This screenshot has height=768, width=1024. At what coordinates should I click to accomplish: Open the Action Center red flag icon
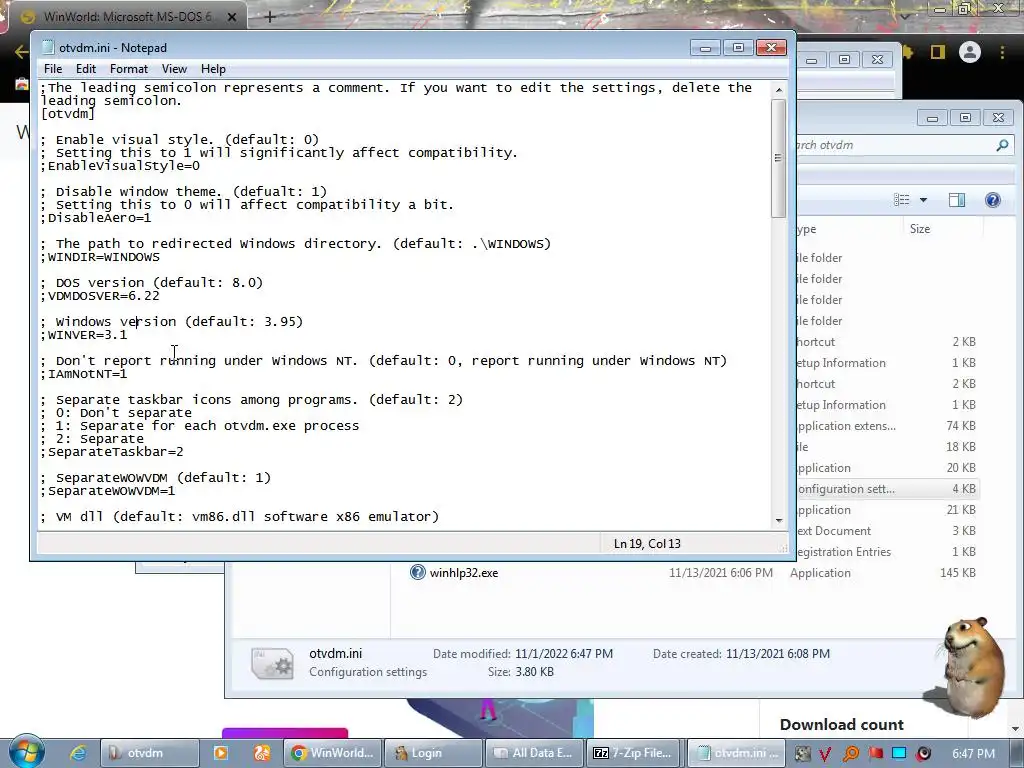(x=875, y=754)
